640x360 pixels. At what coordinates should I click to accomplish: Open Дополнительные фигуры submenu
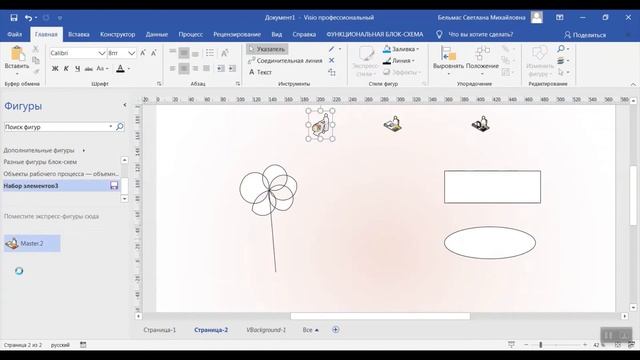pyautogui.click(x=44, y=150)
